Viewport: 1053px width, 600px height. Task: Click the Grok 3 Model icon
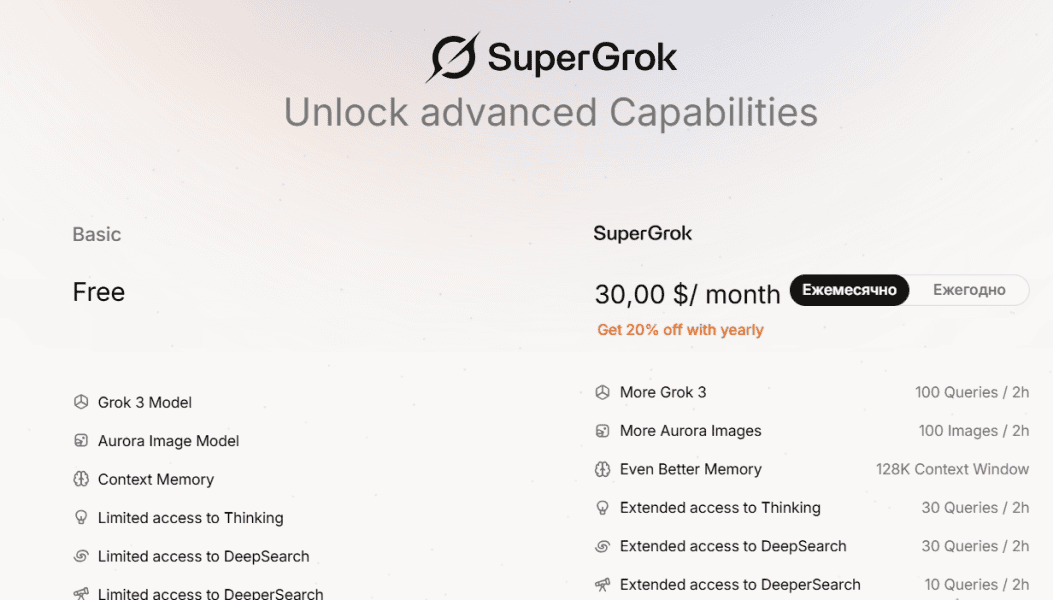pos(81,402)
